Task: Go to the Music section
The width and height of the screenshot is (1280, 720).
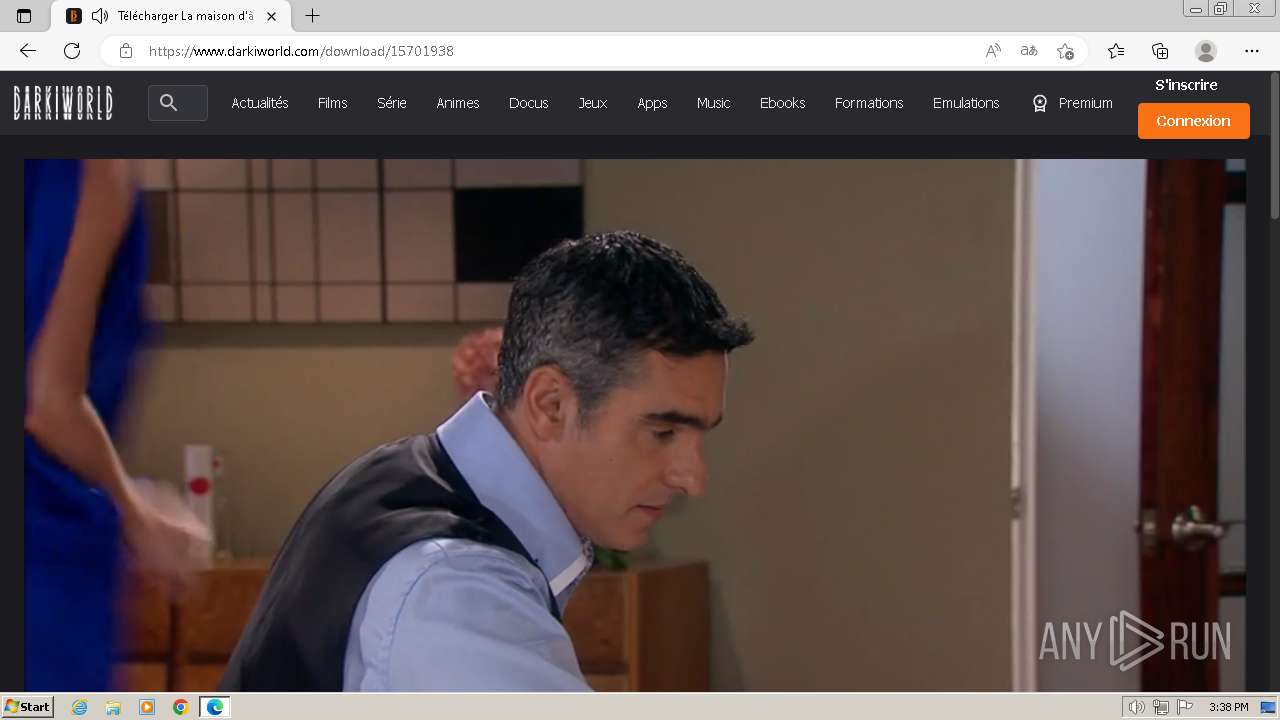Action: point(714,103)
